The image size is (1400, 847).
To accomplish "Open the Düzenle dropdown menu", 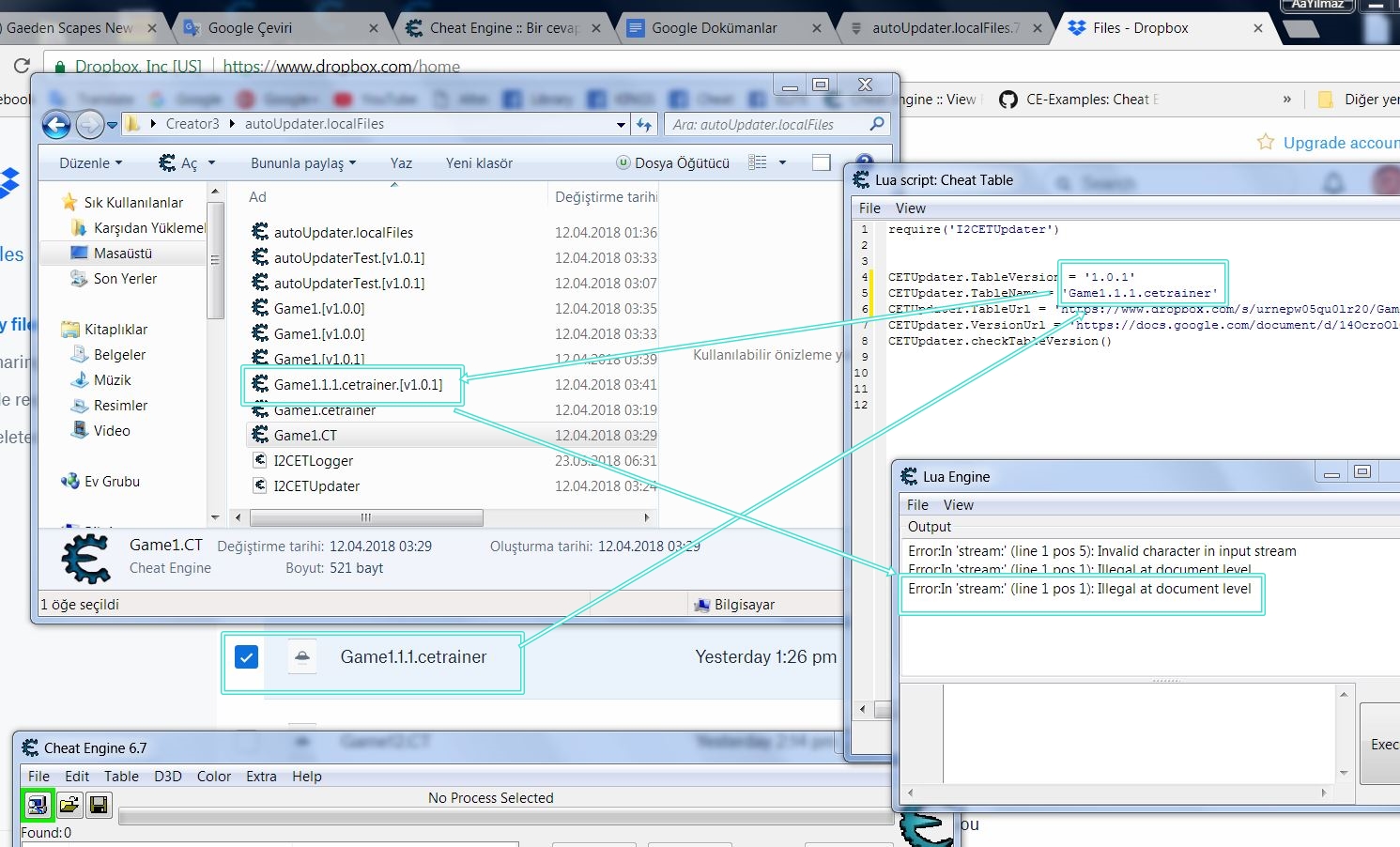I will (x=90, y=162).
